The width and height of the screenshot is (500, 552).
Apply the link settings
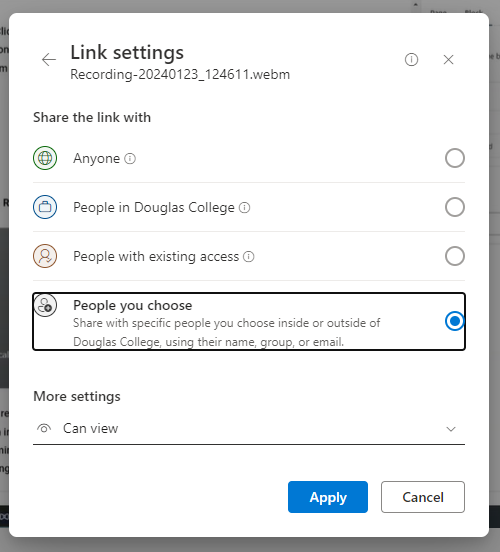[328, 497]
